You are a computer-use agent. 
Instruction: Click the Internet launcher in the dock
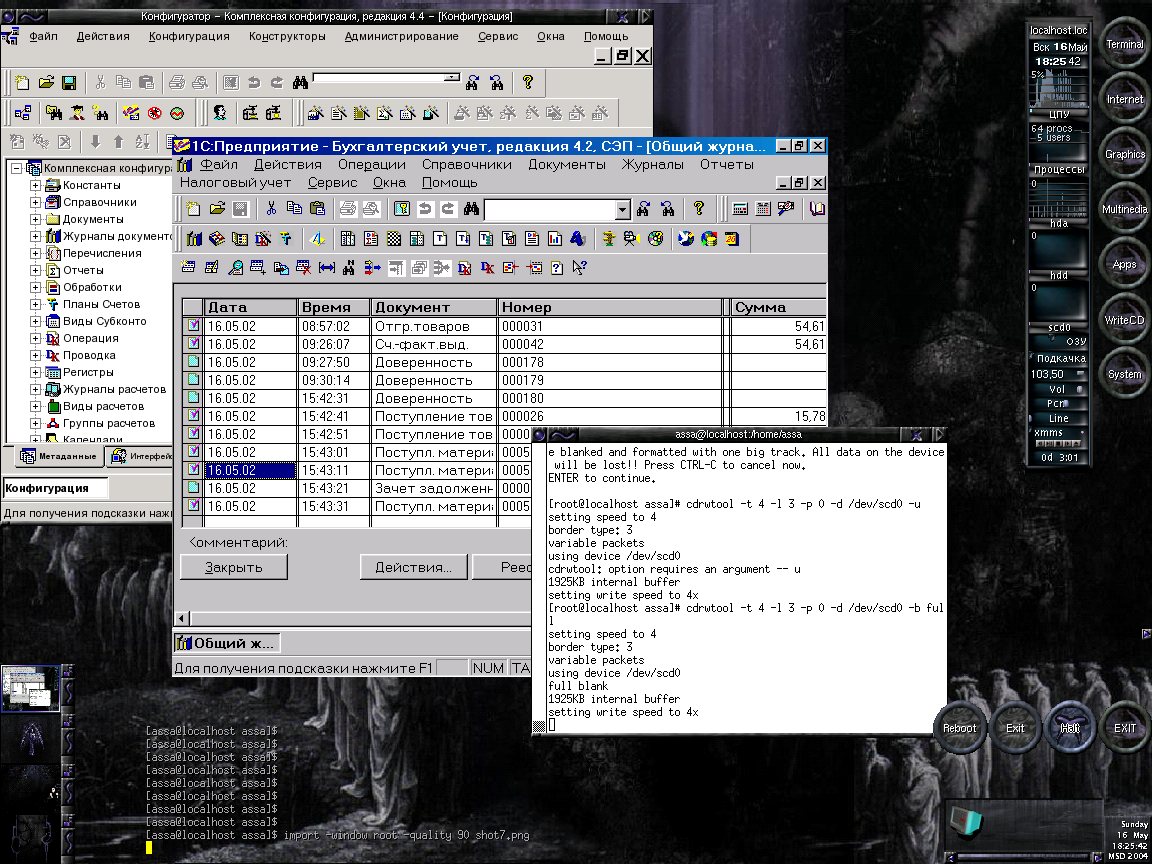[1125, 99]
